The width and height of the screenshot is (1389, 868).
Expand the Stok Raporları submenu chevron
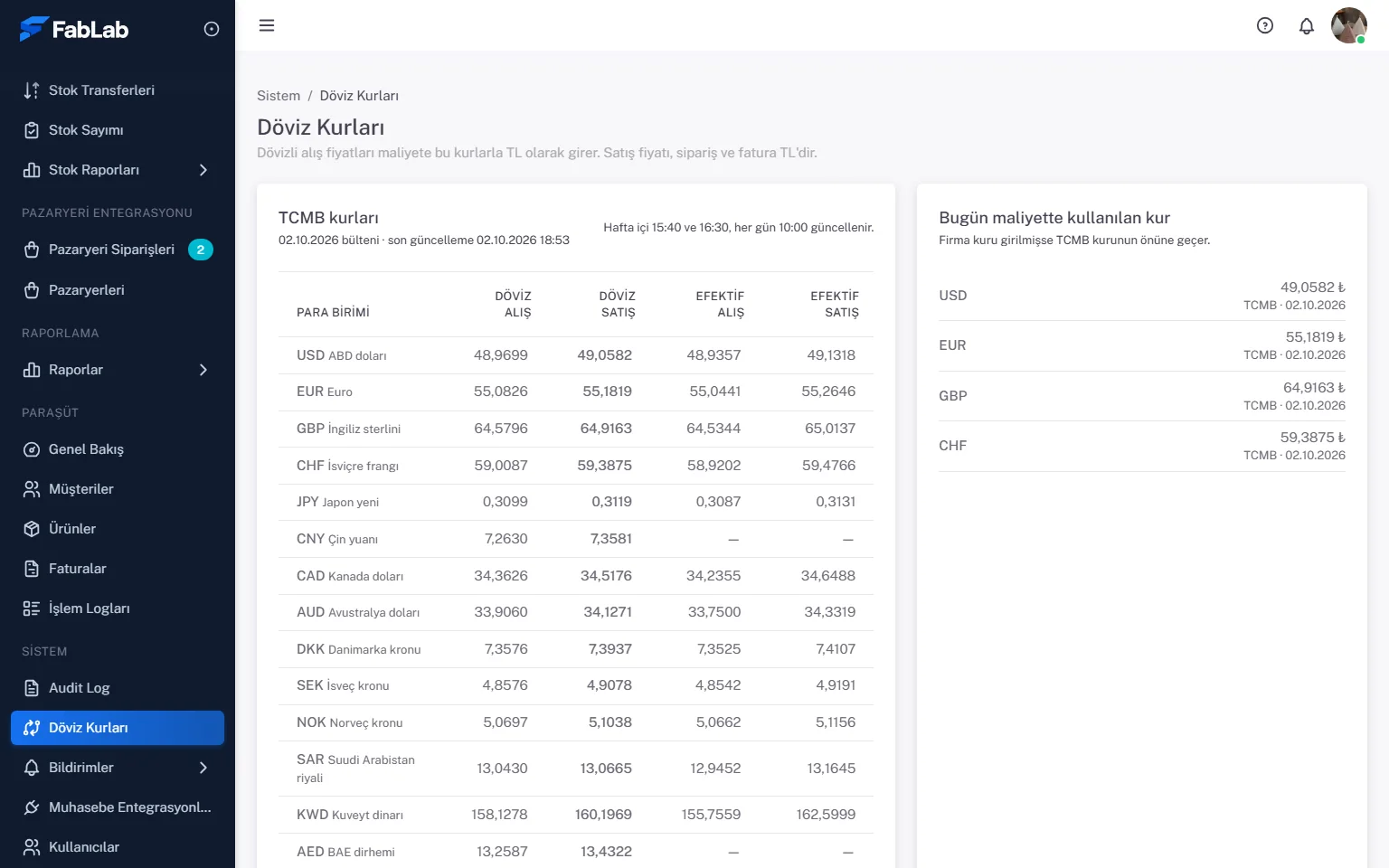(203, 170)
